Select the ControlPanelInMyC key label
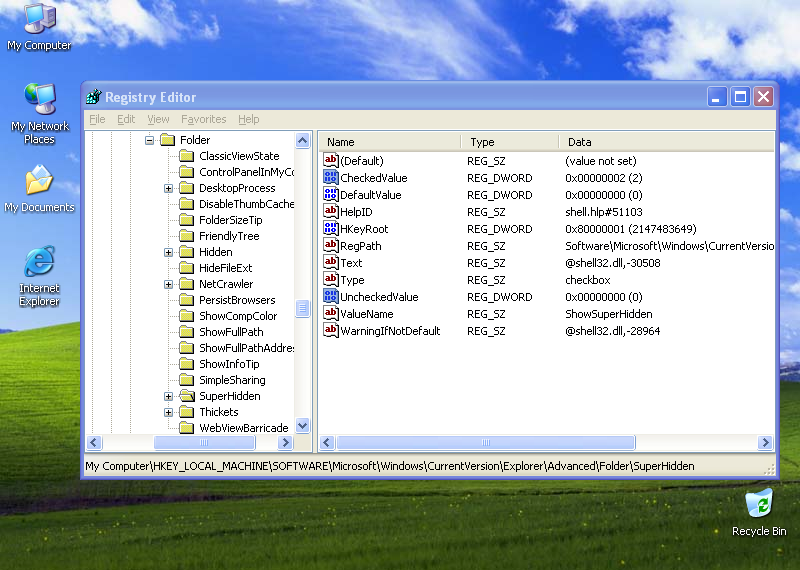Image resolution: width=800 pixels, height=570 pixels. click(246, 172)
